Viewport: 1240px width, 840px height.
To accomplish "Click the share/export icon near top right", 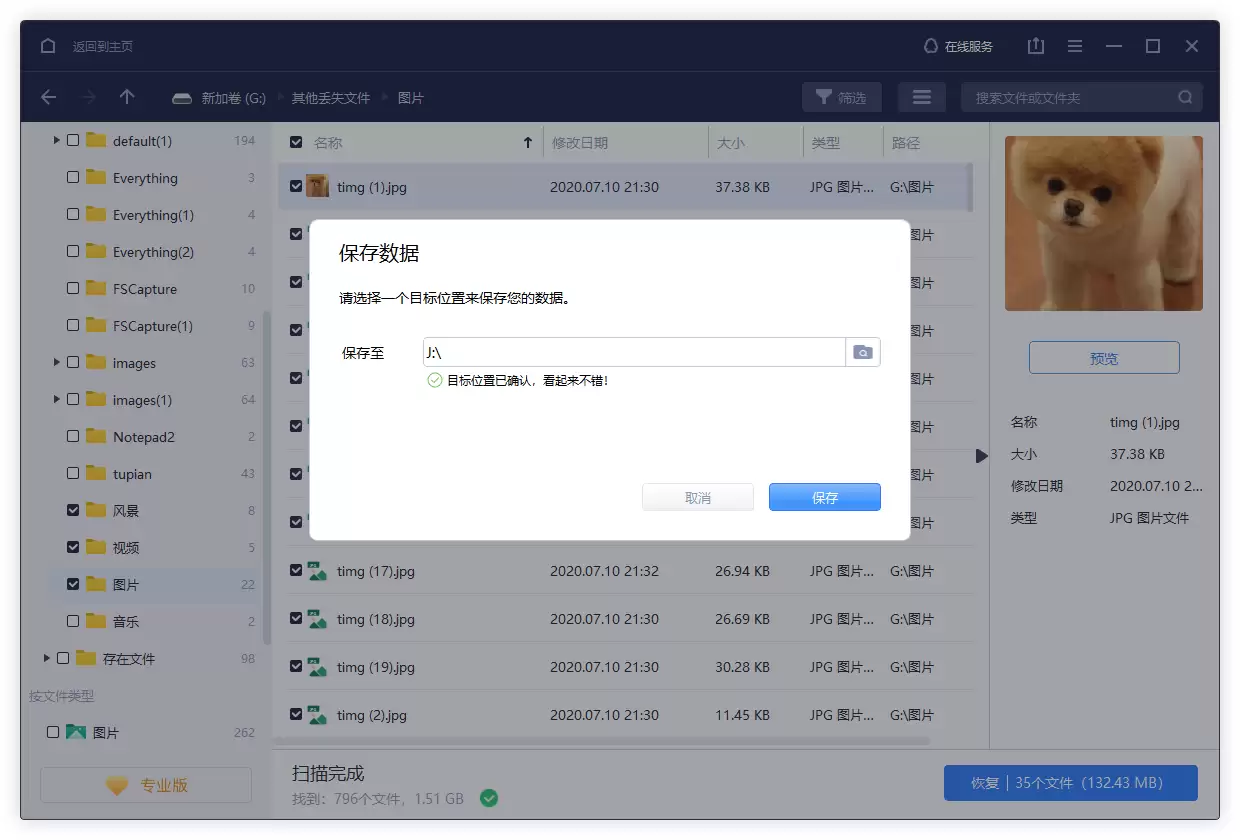I will click(1035, 46).
